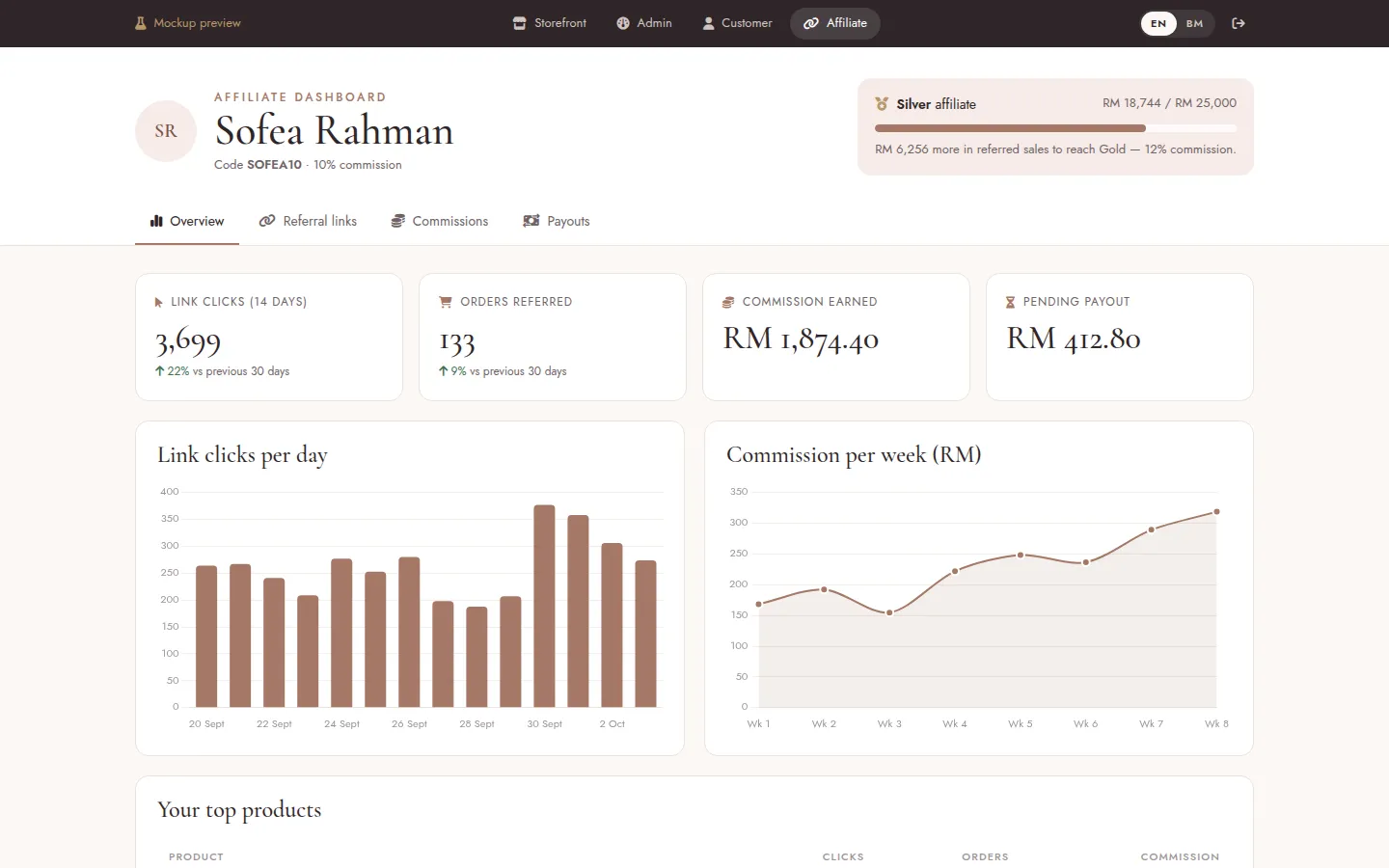Click the Wk 5 point on commission chart
Image resolution: width=1389 pixels, height=868 pixels.
(1021, 555)
